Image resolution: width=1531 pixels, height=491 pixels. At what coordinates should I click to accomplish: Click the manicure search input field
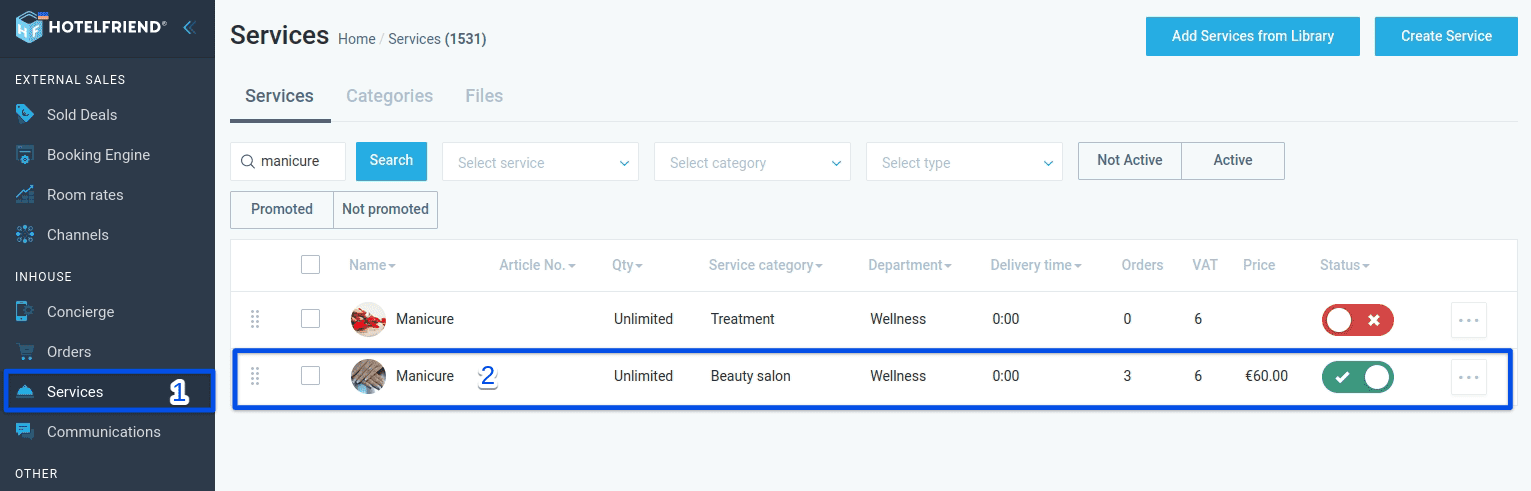tap(288, 161)
